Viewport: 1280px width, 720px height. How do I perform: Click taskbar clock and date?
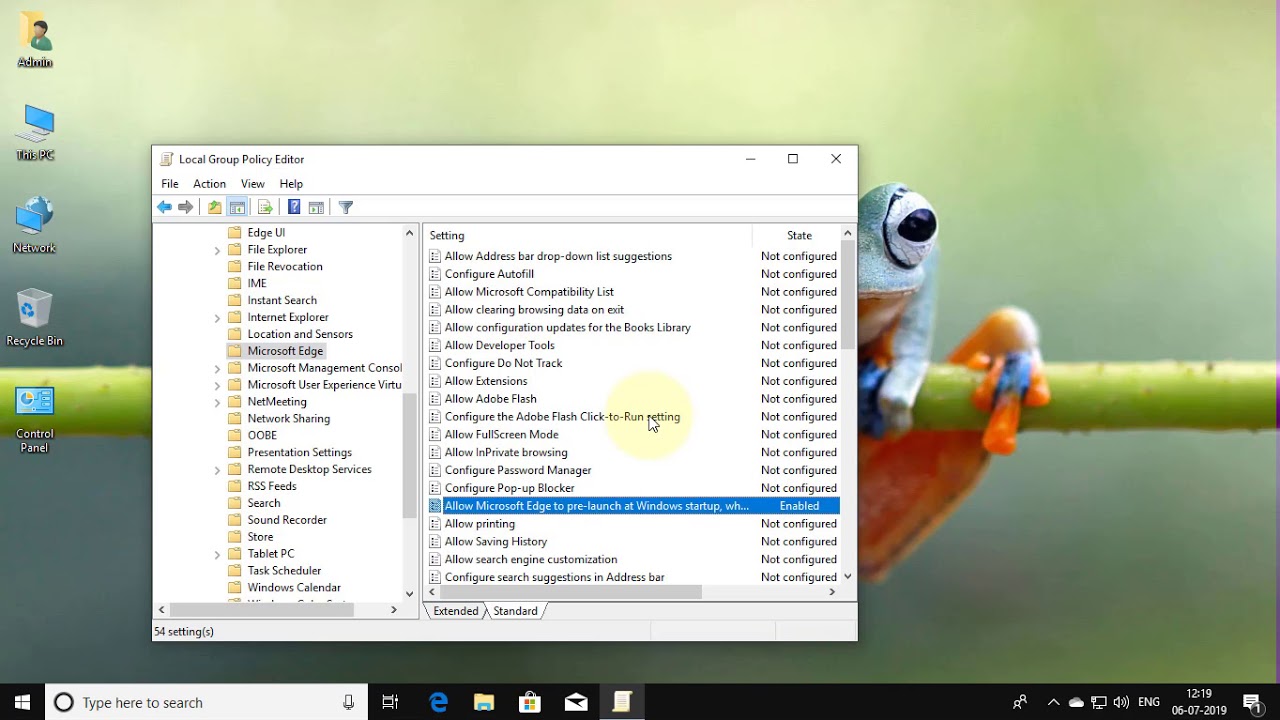[x=1197, y=702]
